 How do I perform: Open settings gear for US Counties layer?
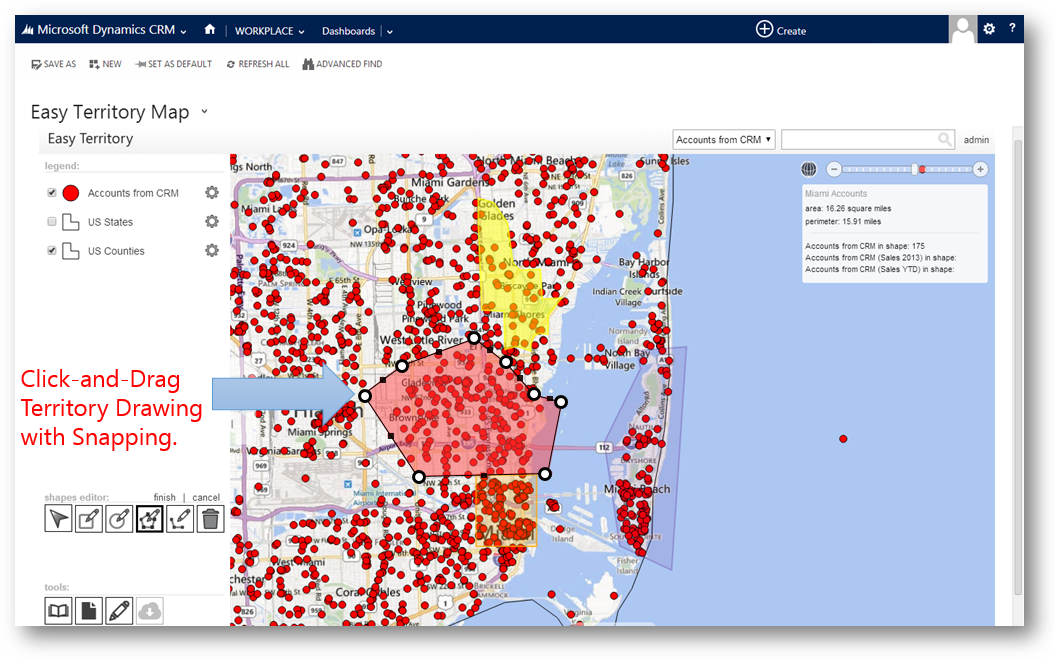(212, 250)
